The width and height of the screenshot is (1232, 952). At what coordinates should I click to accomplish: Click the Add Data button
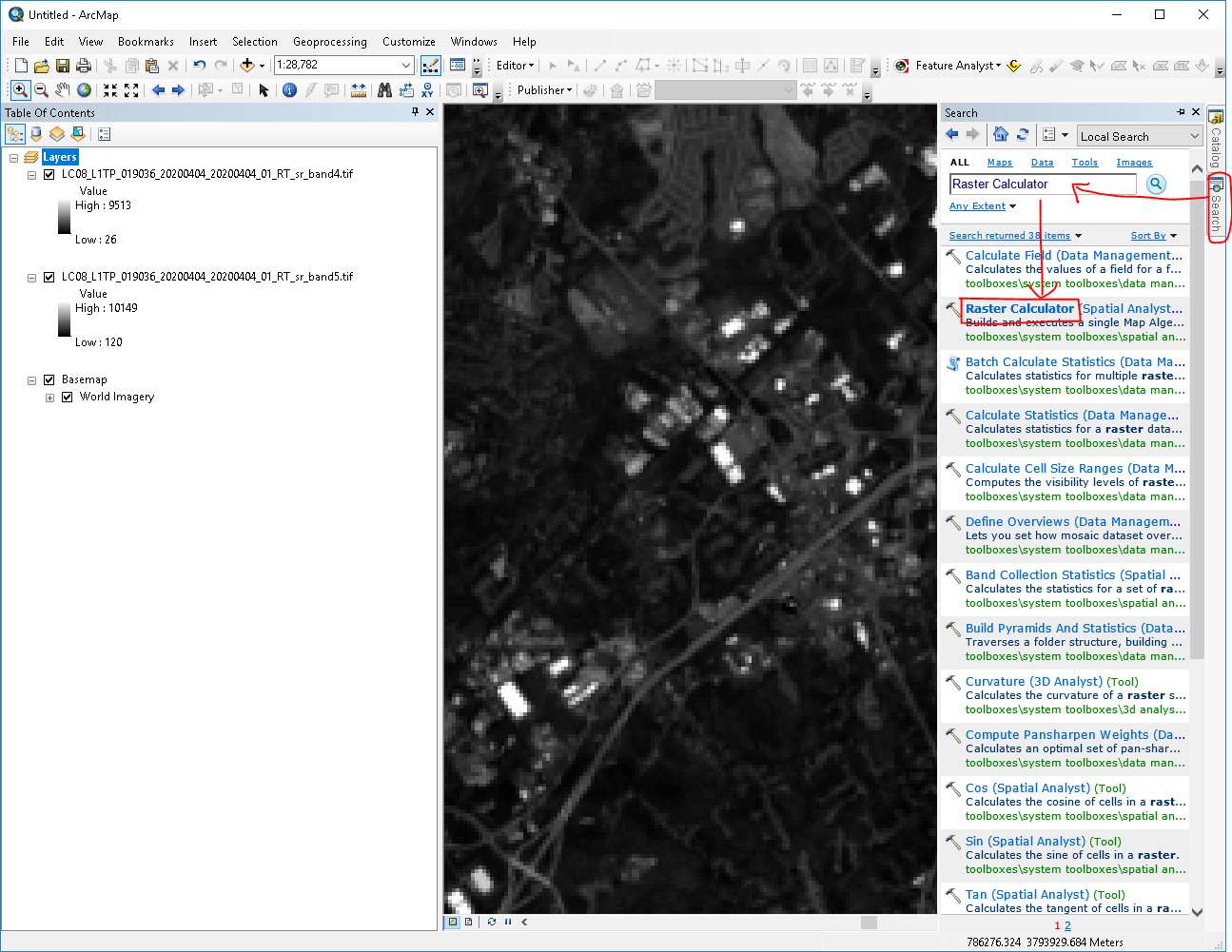(x=247, y=66)
